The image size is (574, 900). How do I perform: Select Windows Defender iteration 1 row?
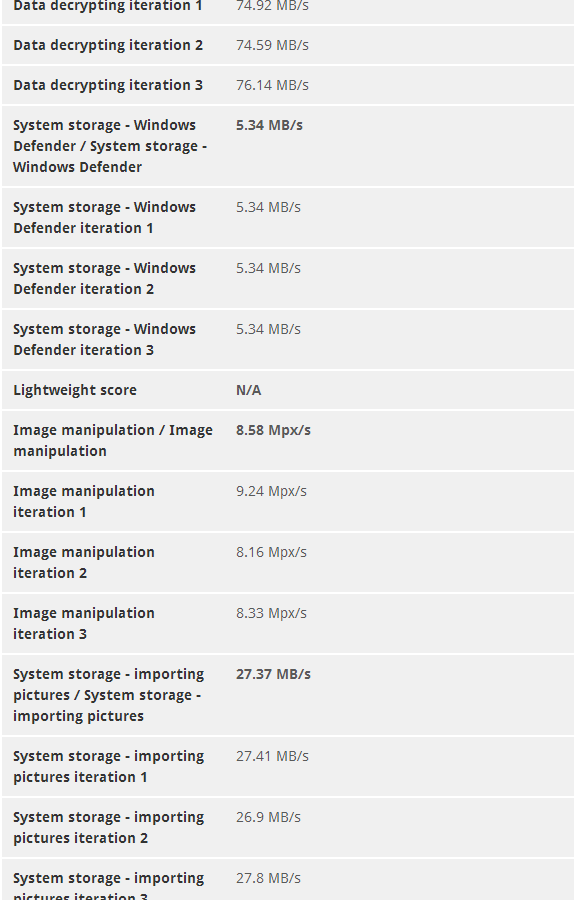click(x=288, y=218)
